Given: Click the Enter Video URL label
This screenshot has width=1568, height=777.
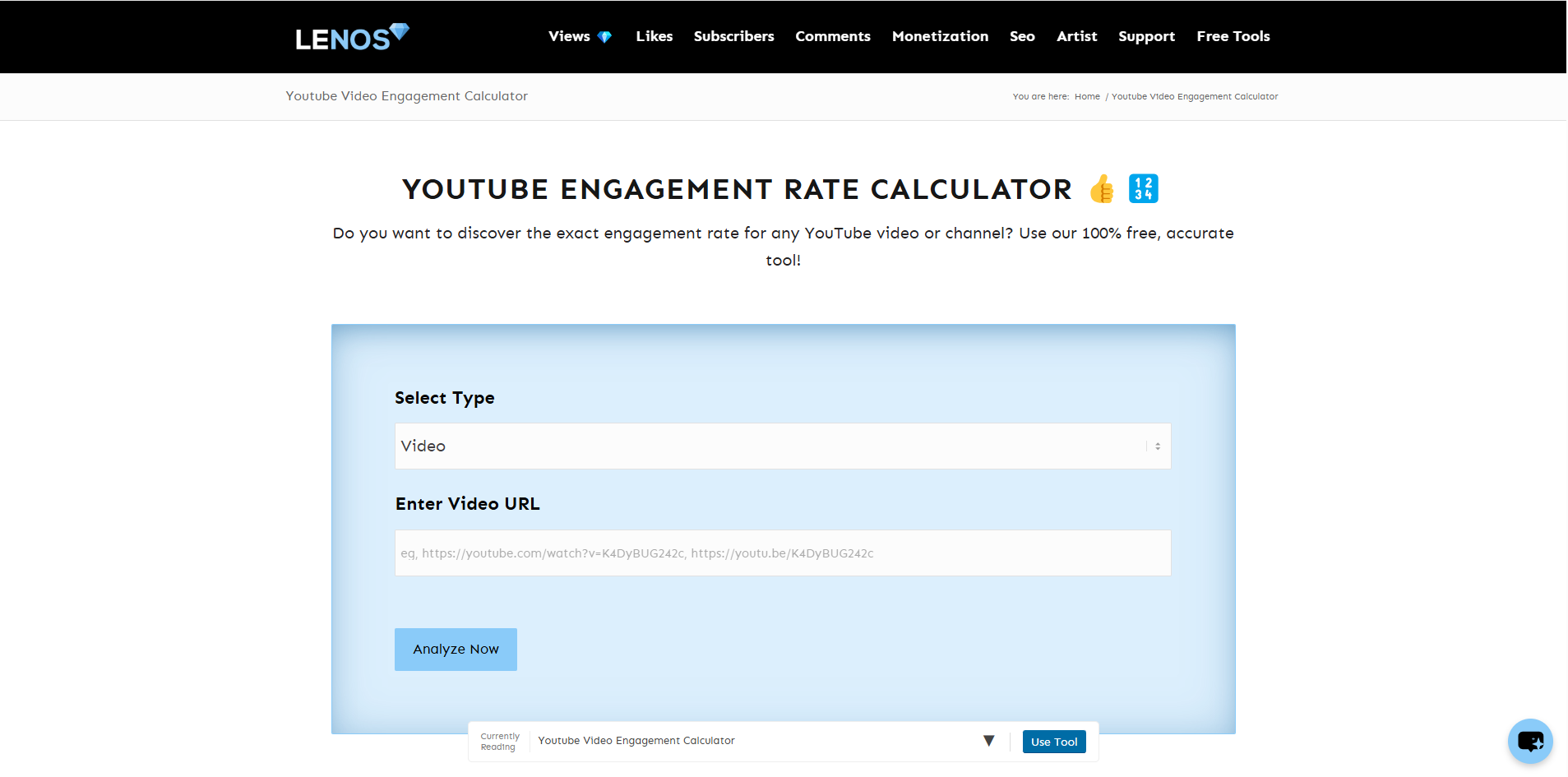Looking at the screenshot, I should click(468, 504).
